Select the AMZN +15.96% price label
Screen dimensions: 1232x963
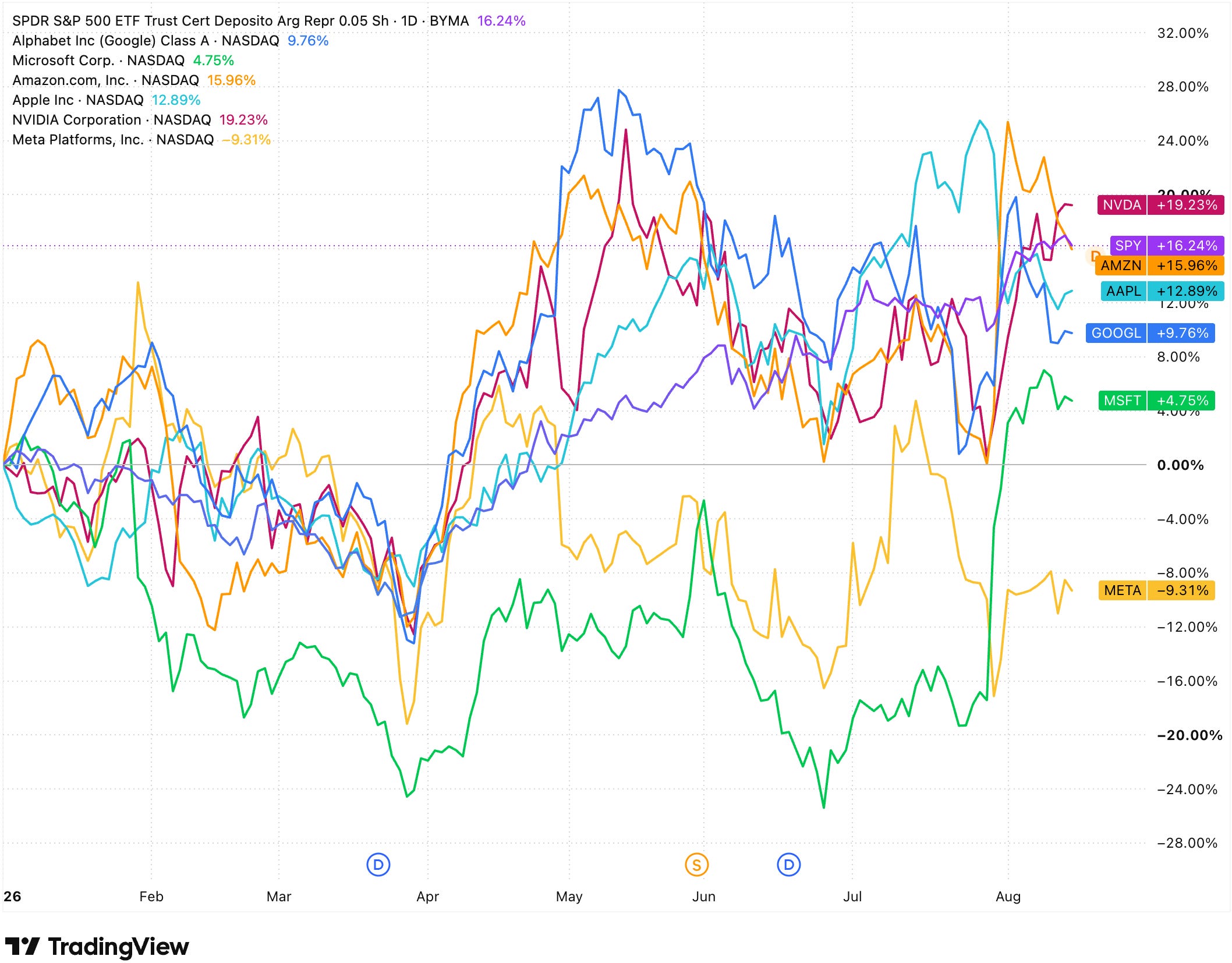point(1160,265)
